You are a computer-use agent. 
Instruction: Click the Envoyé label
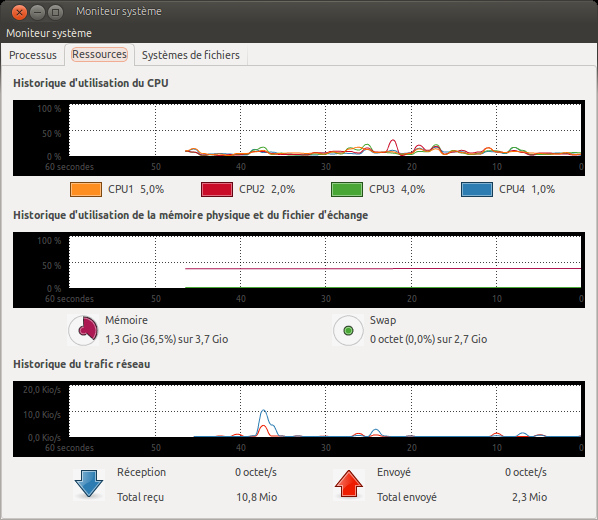pyautogui.click(x=394, y=472)
